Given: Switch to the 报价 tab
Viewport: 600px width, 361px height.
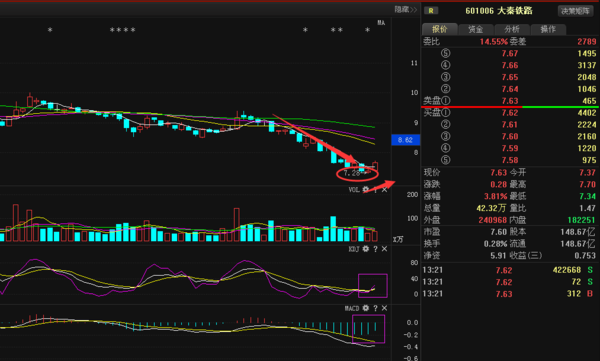Looking at the screenshot, I should (440, 29).
